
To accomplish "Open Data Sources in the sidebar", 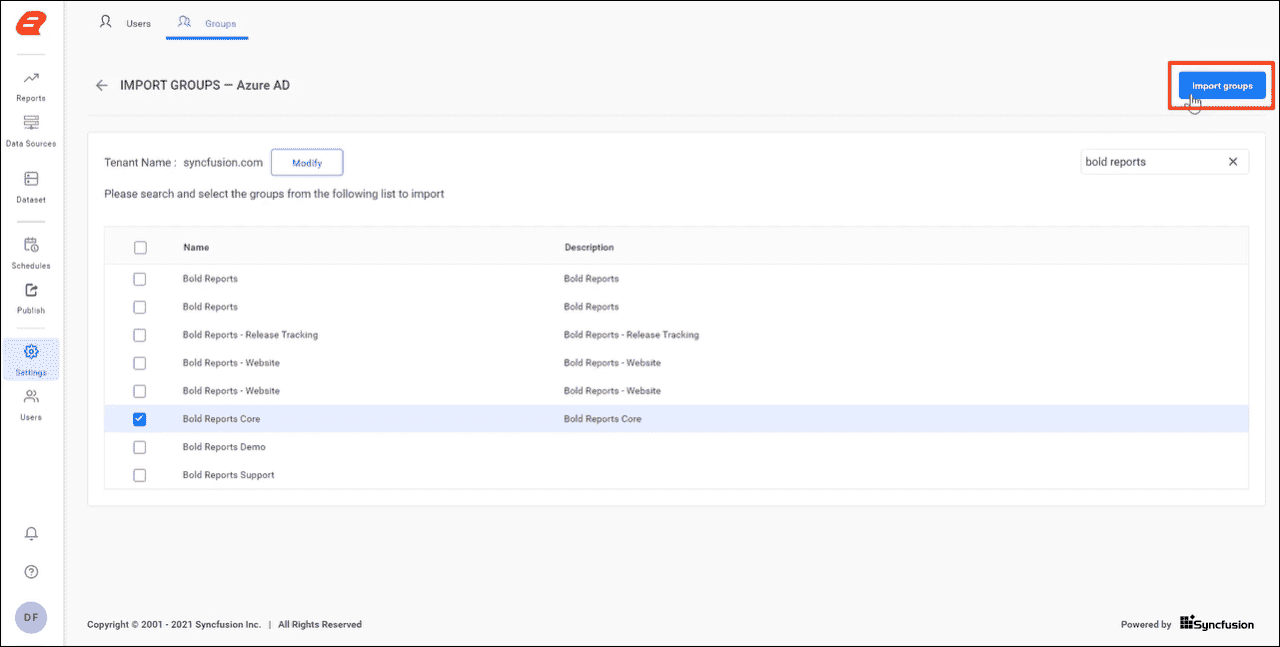I will (31, 131).
